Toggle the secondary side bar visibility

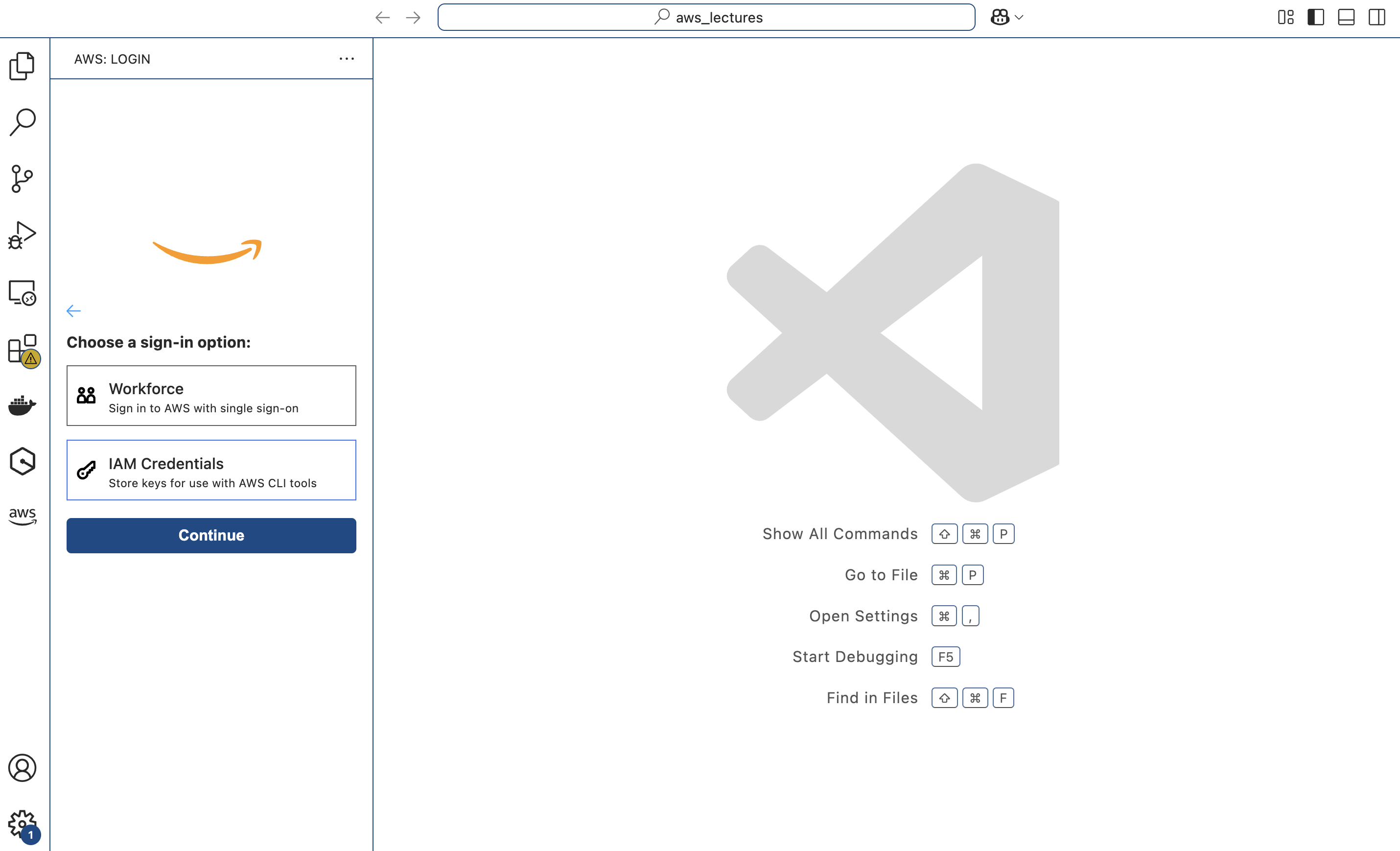[x=1377, y=17]
